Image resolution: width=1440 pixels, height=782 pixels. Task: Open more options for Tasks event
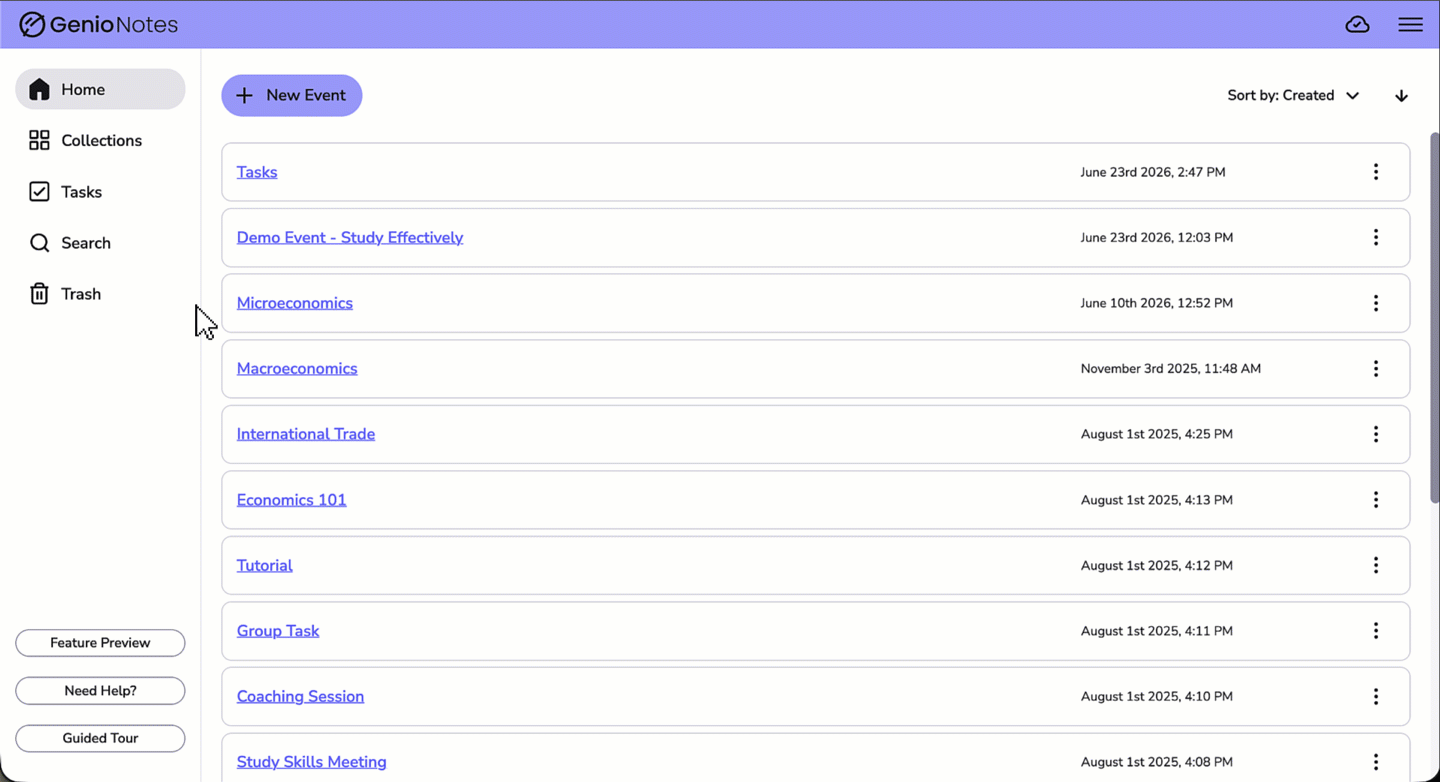tap(1376, 172)
